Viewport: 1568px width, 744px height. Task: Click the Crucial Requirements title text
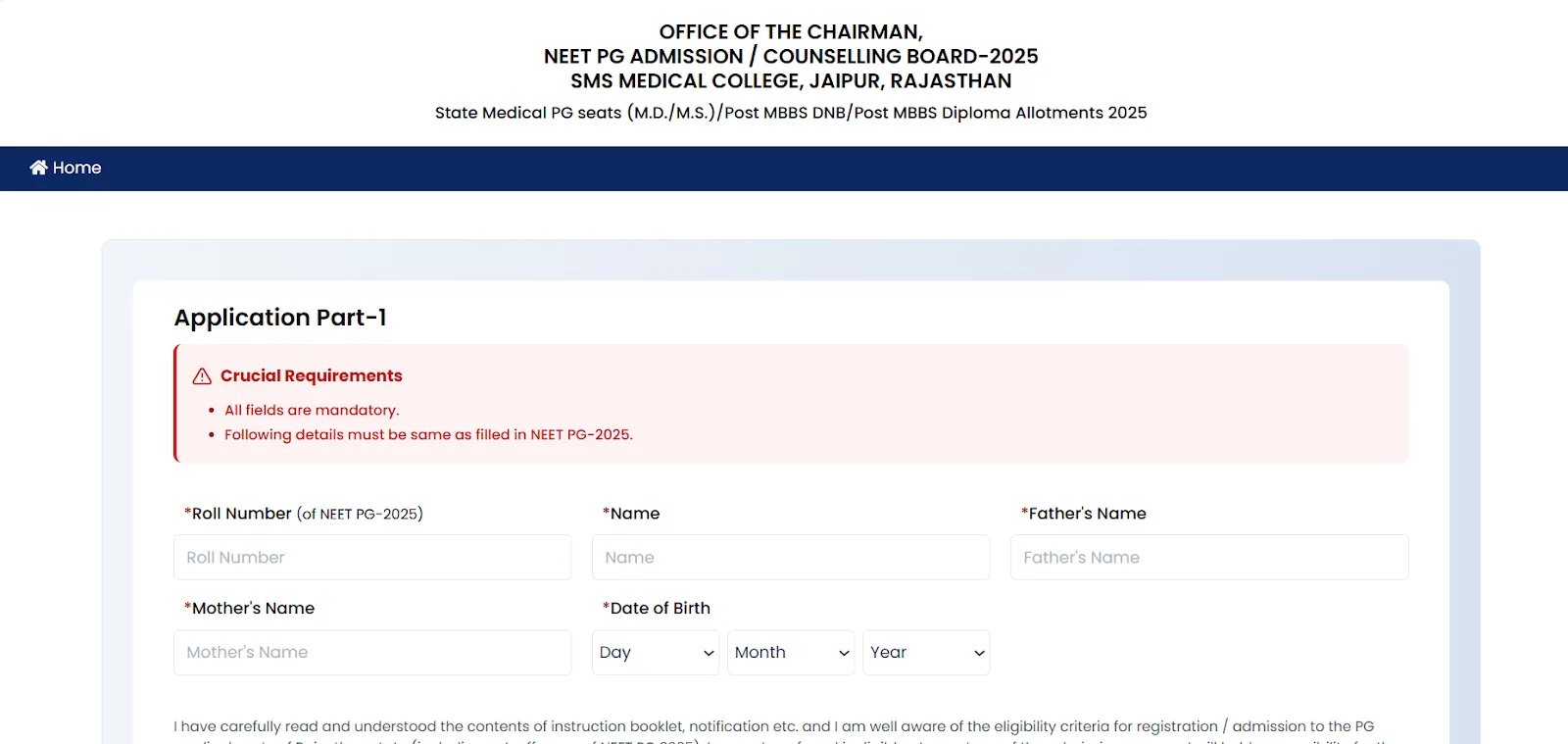click(312, 375)
